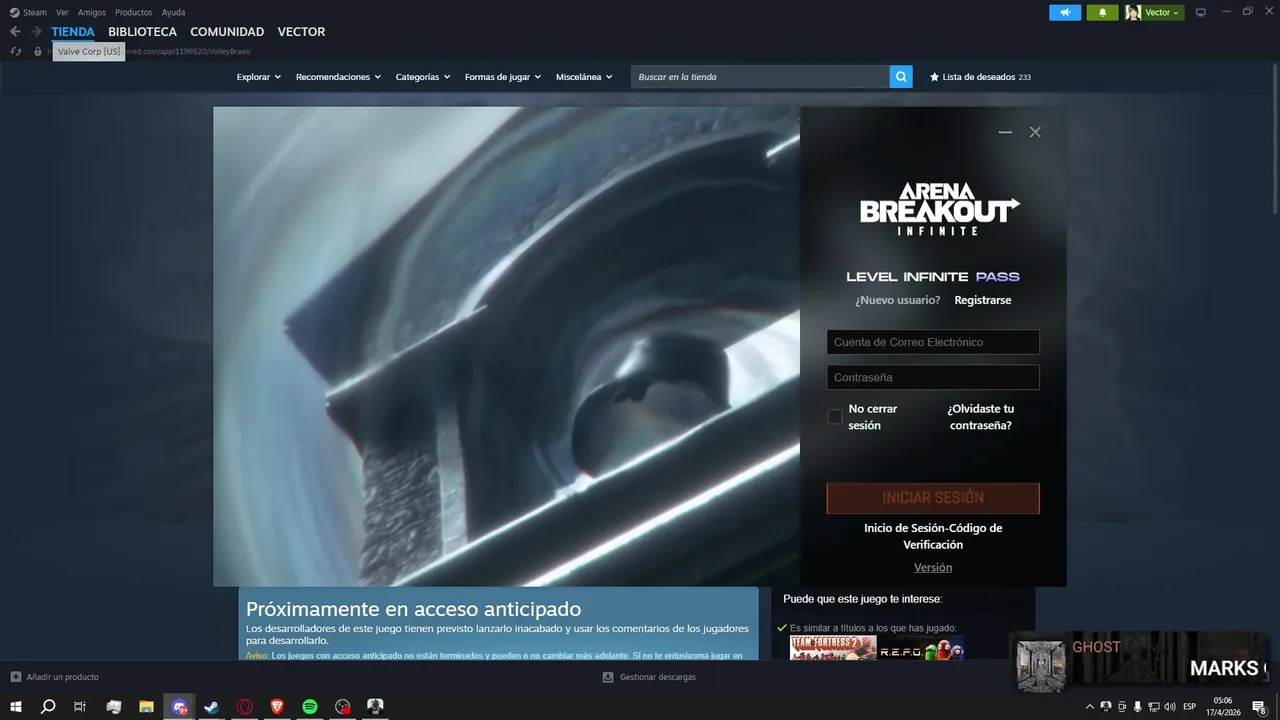Click the volume speaker tray icon
This screenshot has width=1280, height=720.
coord(1170,707)
